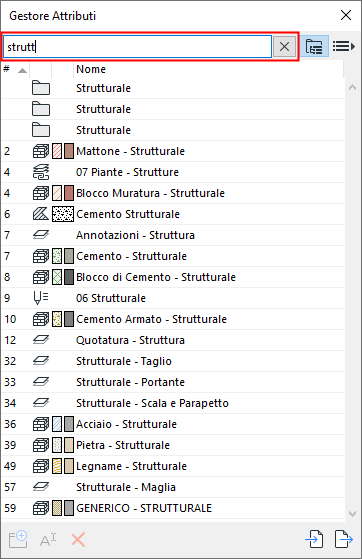This screenshot has height=559, width=362.
Task: Click layer icon of Annotazioni - Struttura
Action: 41,235
